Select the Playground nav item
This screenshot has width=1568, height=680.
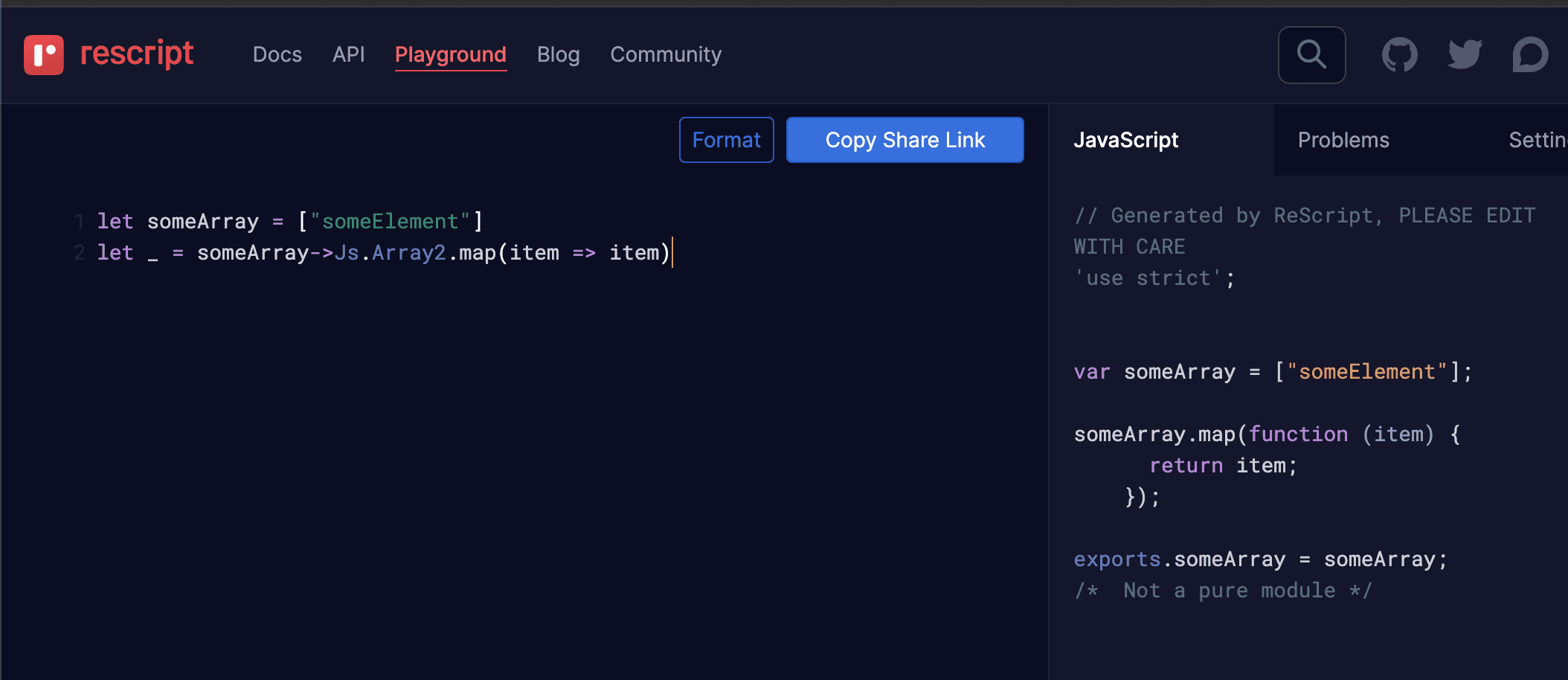tap(451, 55)
